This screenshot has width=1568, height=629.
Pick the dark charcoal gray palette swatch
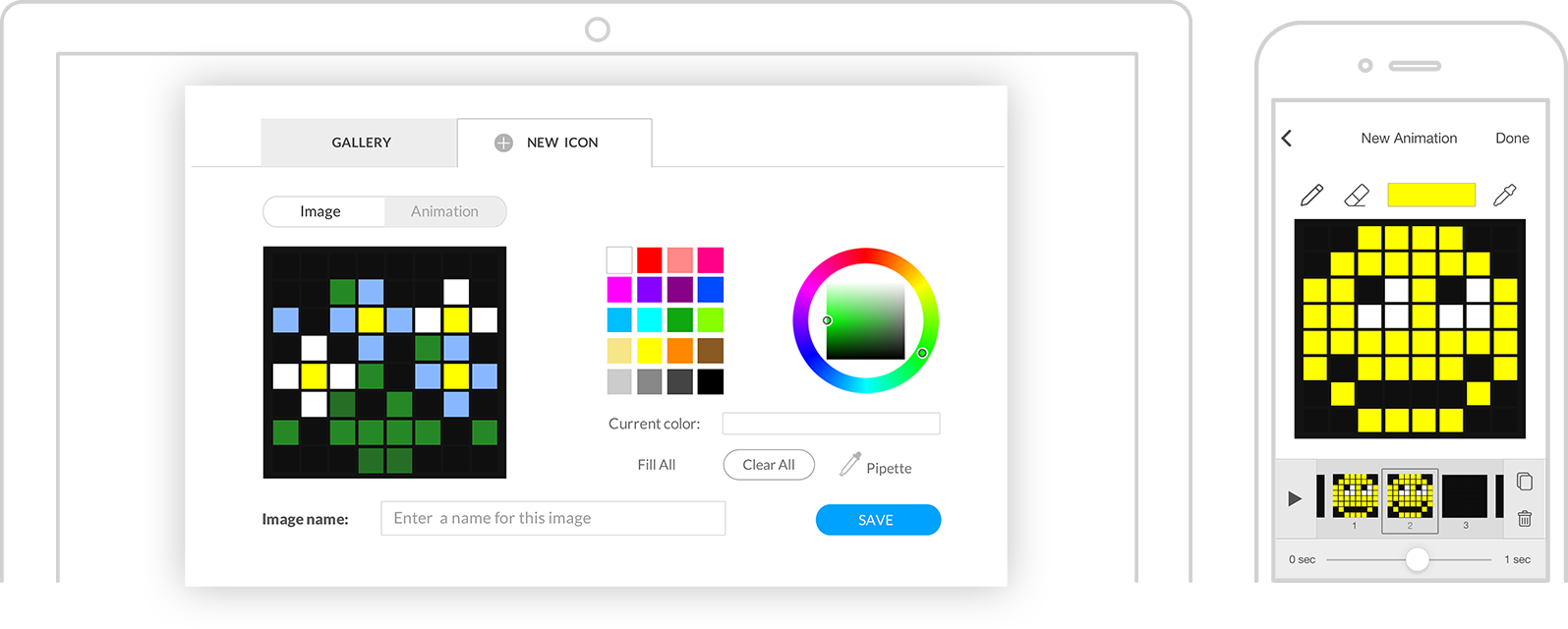click(680, 381)
